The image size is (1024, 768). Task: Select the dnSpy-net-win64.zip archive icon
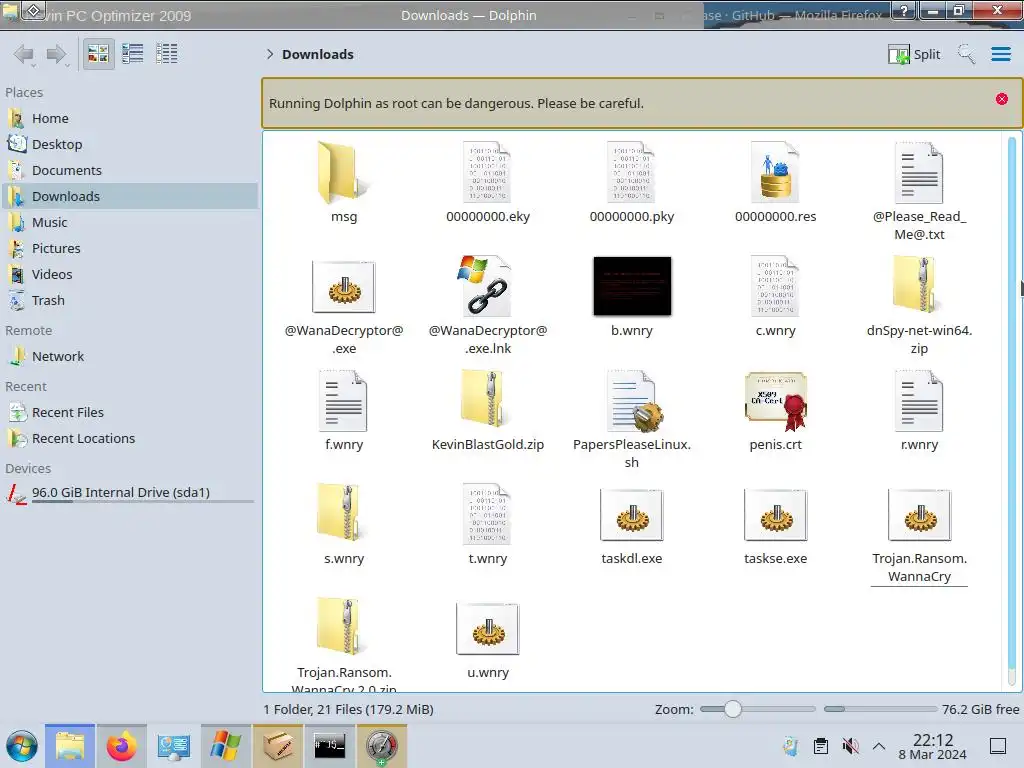coord(916,285)
